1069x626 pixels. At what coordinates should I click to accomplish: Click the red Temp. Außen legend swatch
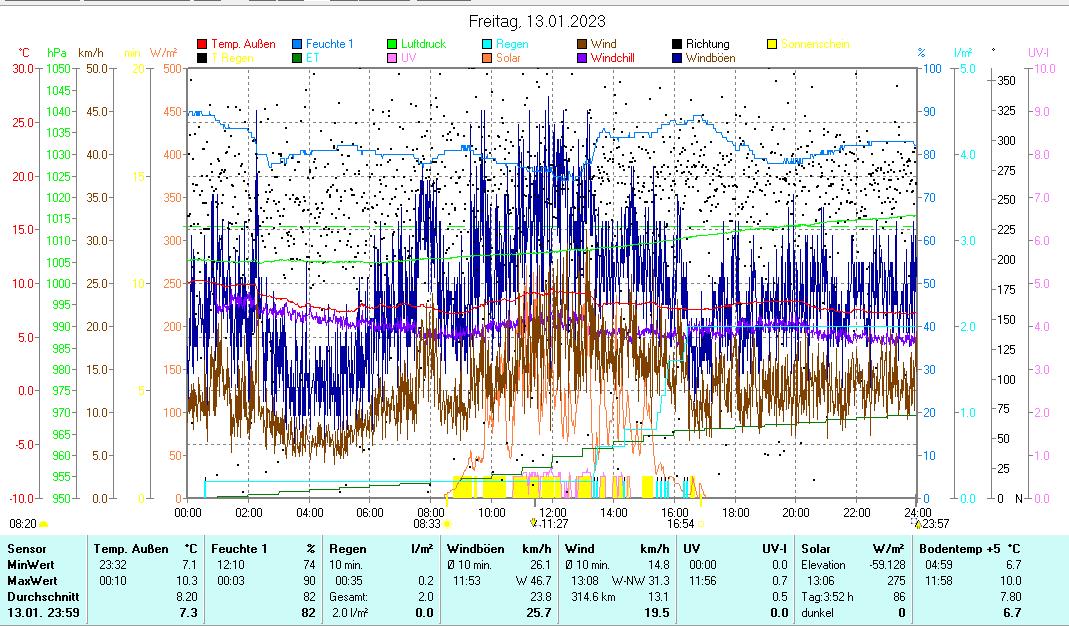[x=202, y=44]
